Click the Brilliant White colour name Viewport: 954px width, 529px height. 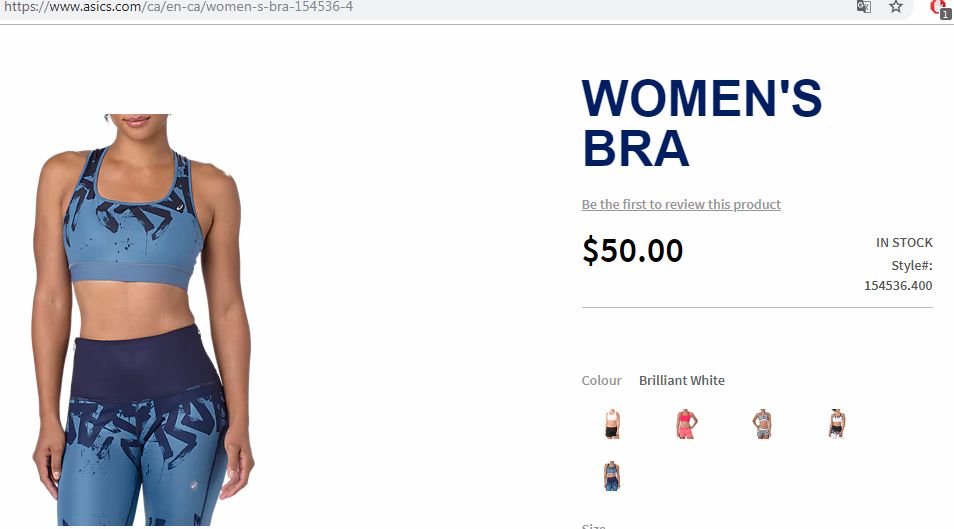click(681, 380)
